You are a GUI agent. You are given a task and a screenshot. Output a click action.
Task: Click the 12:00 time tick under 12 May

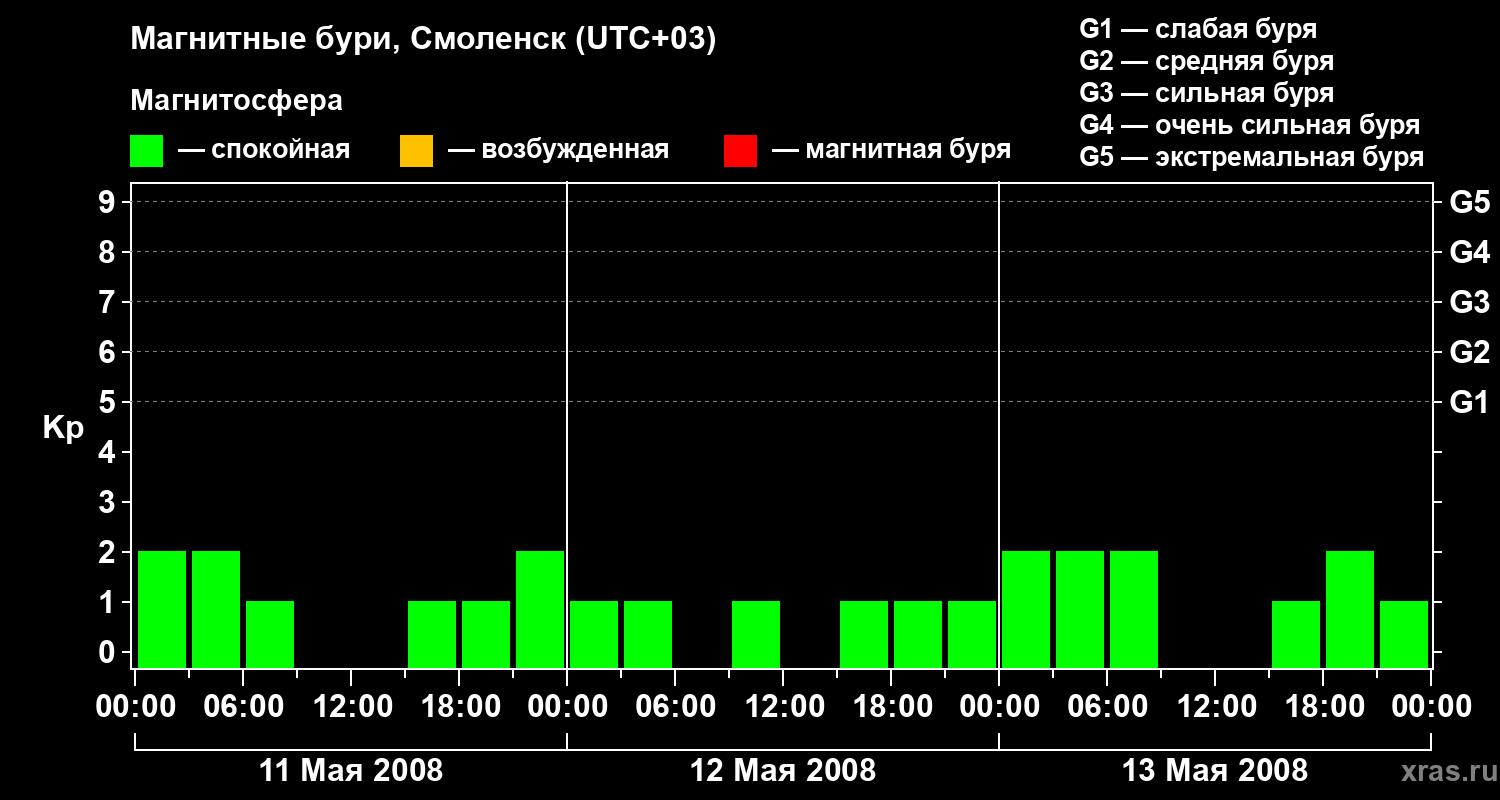(x=783, y=707)
